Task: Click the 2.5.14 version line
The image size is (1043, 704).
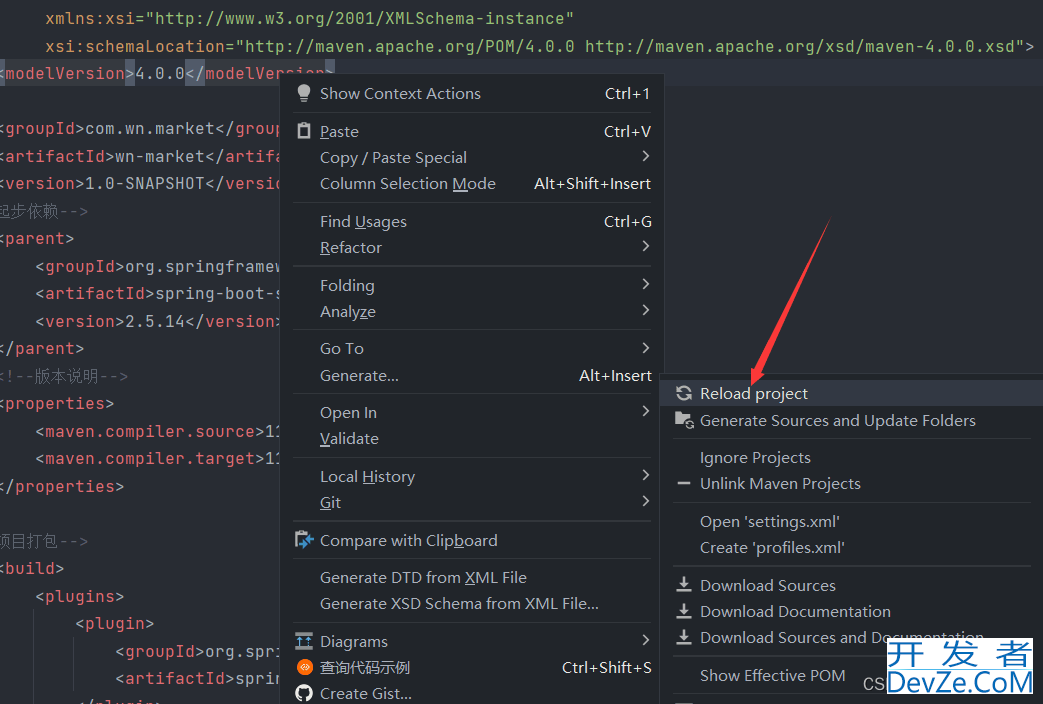Action: click(158, 321)
